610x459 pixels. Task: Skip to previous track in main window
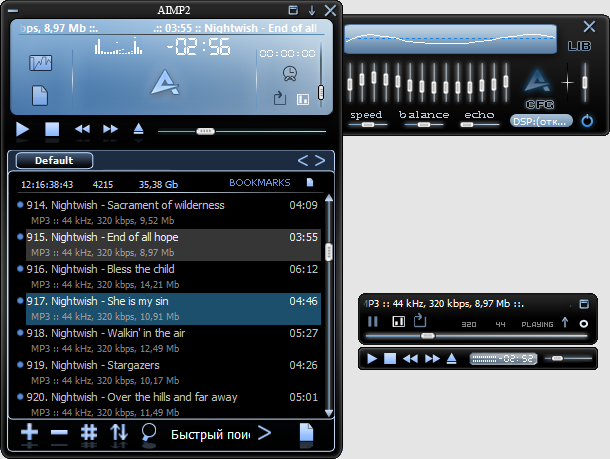(x=82, y=129)
